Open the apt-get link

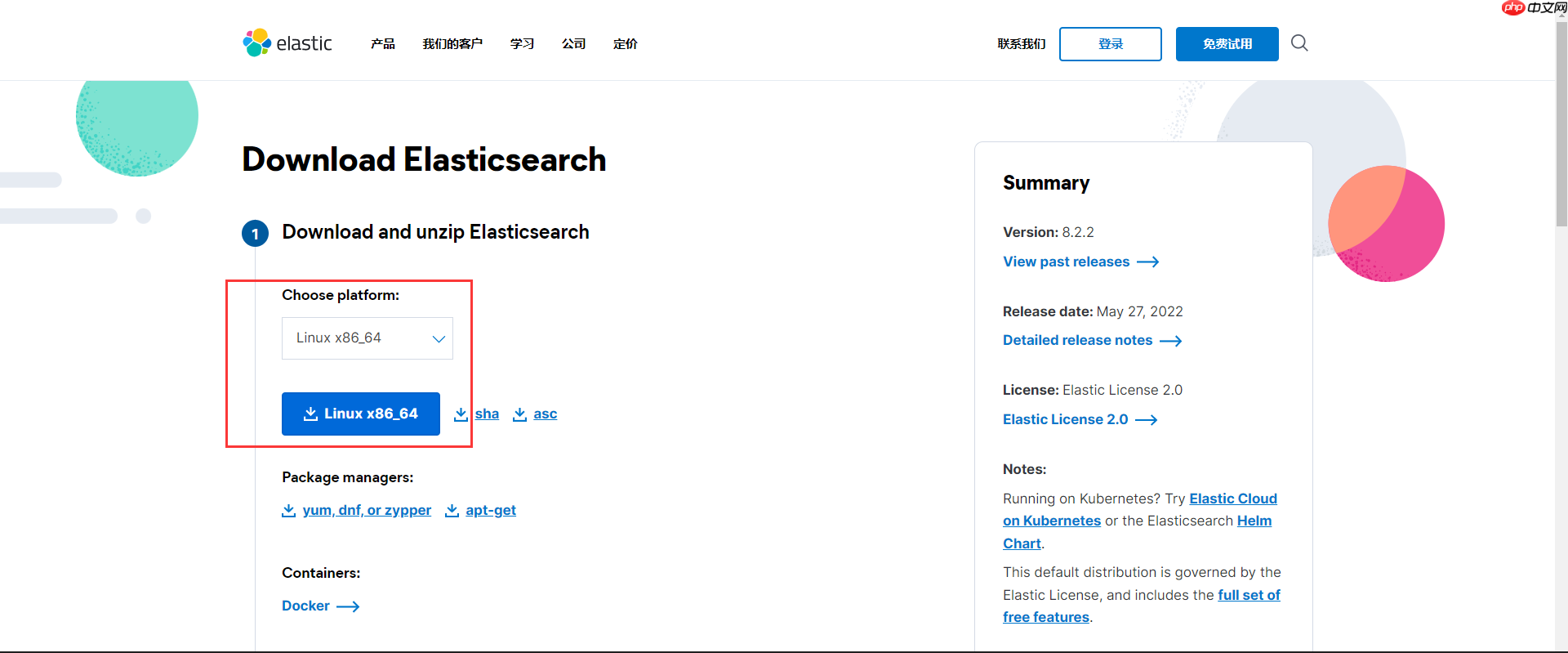(491, 511)
